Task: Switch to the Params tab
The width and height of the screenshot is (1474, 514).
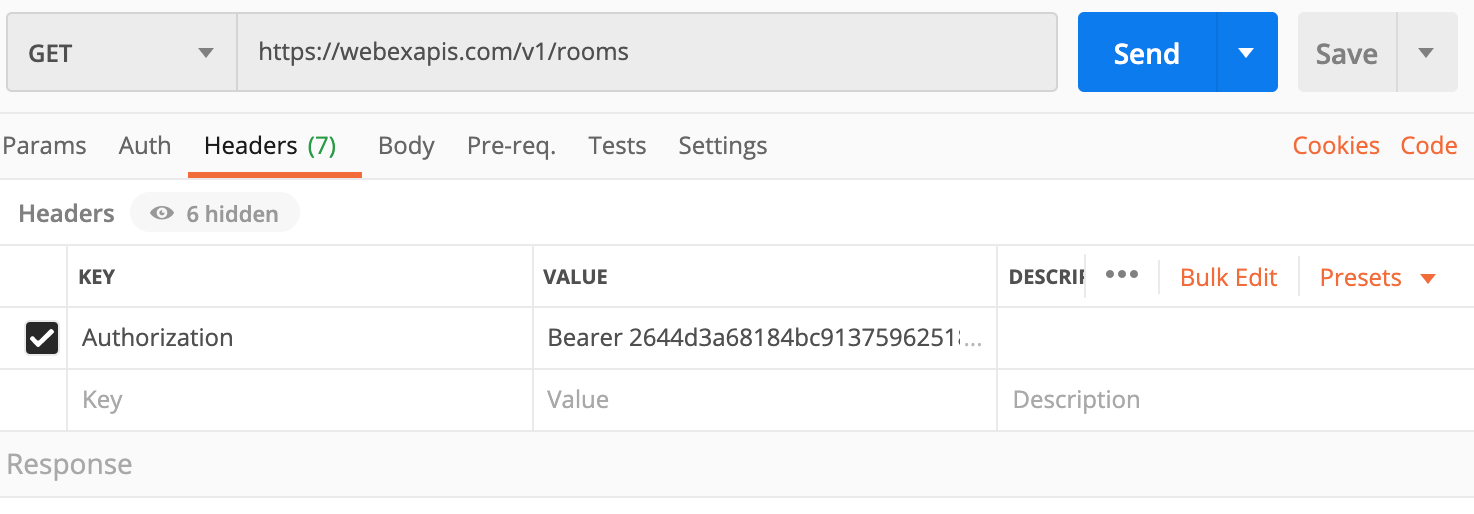Action: tap(44, 146)
